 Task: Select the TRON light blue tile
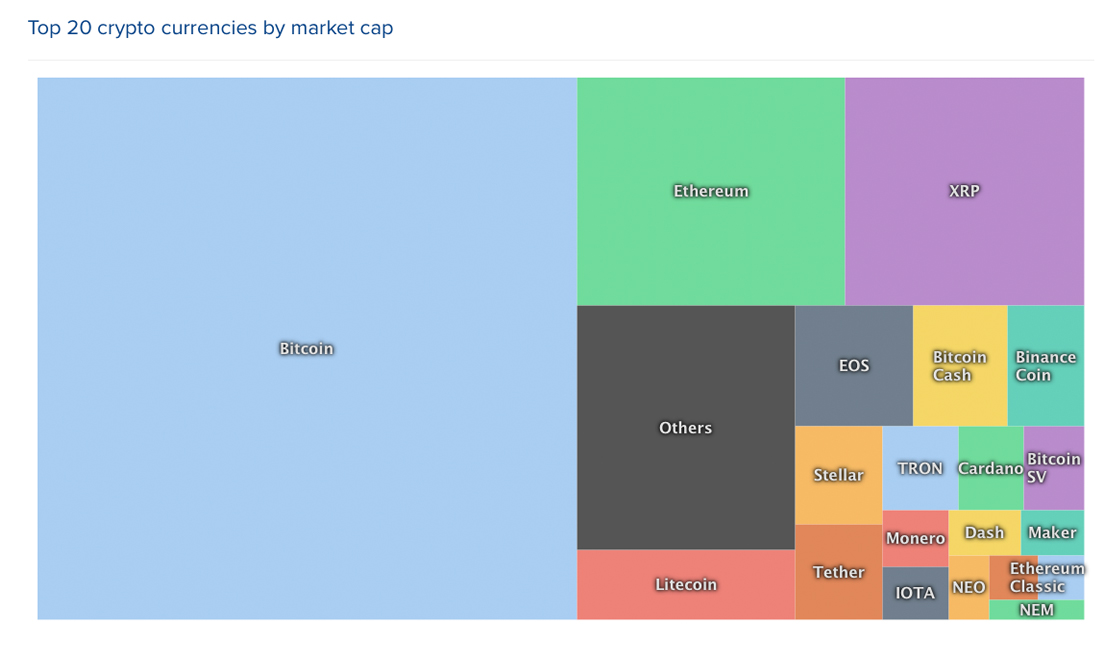(919, 468)
